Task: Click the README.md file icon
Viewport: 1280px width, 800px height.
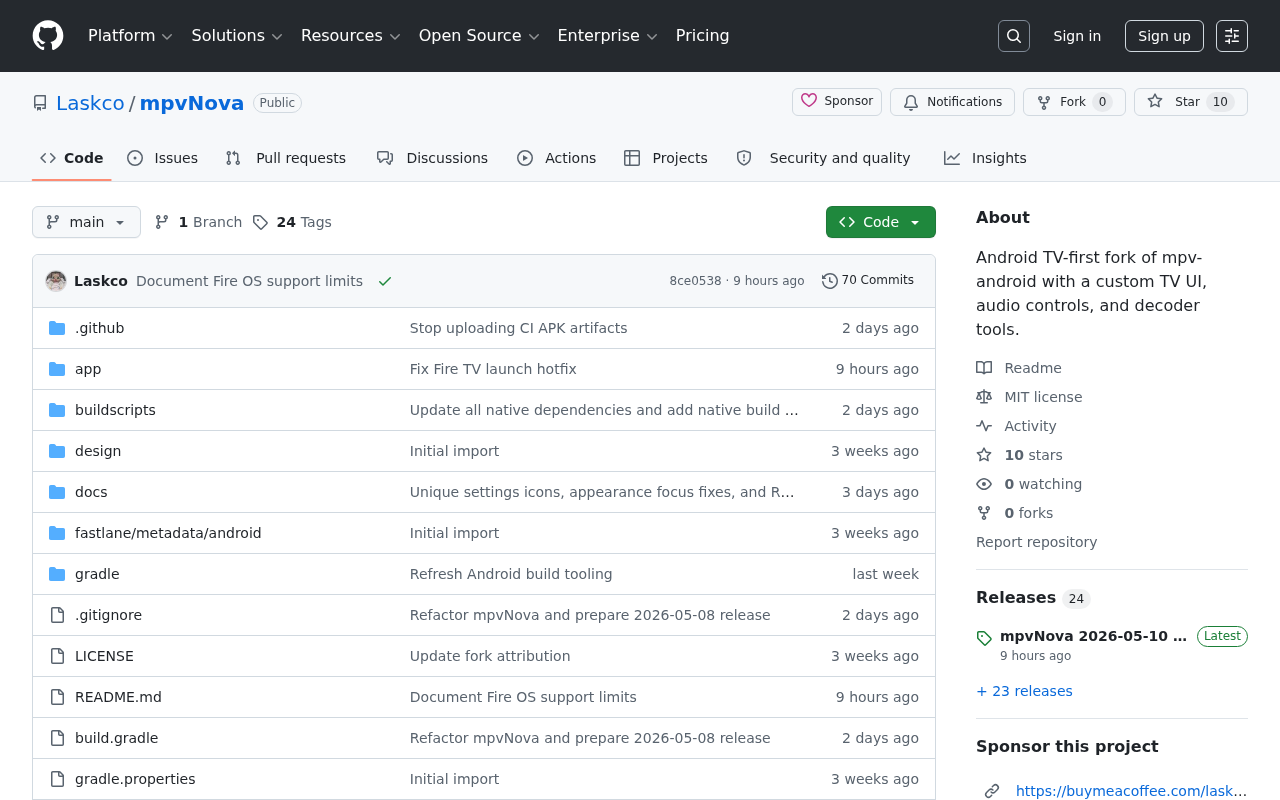Action: pos(57,697)
